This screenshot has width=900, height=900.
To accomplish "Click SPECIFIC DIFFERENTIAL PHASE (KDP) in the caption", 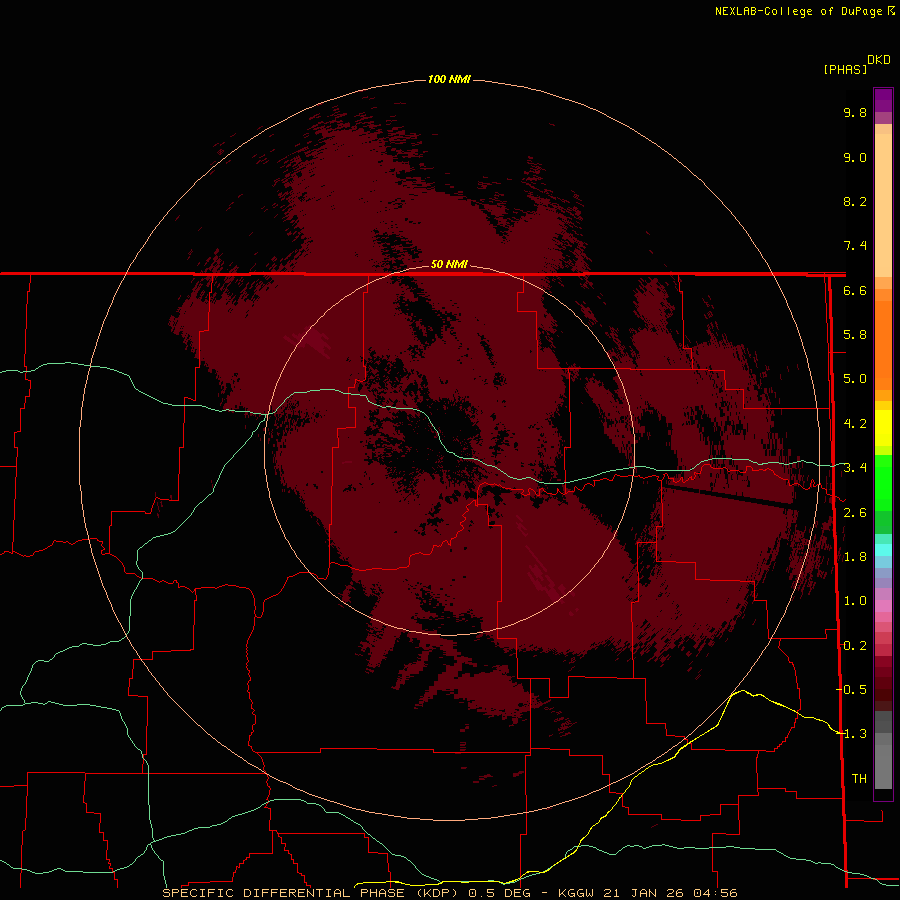I will click(x=311, y=893).
